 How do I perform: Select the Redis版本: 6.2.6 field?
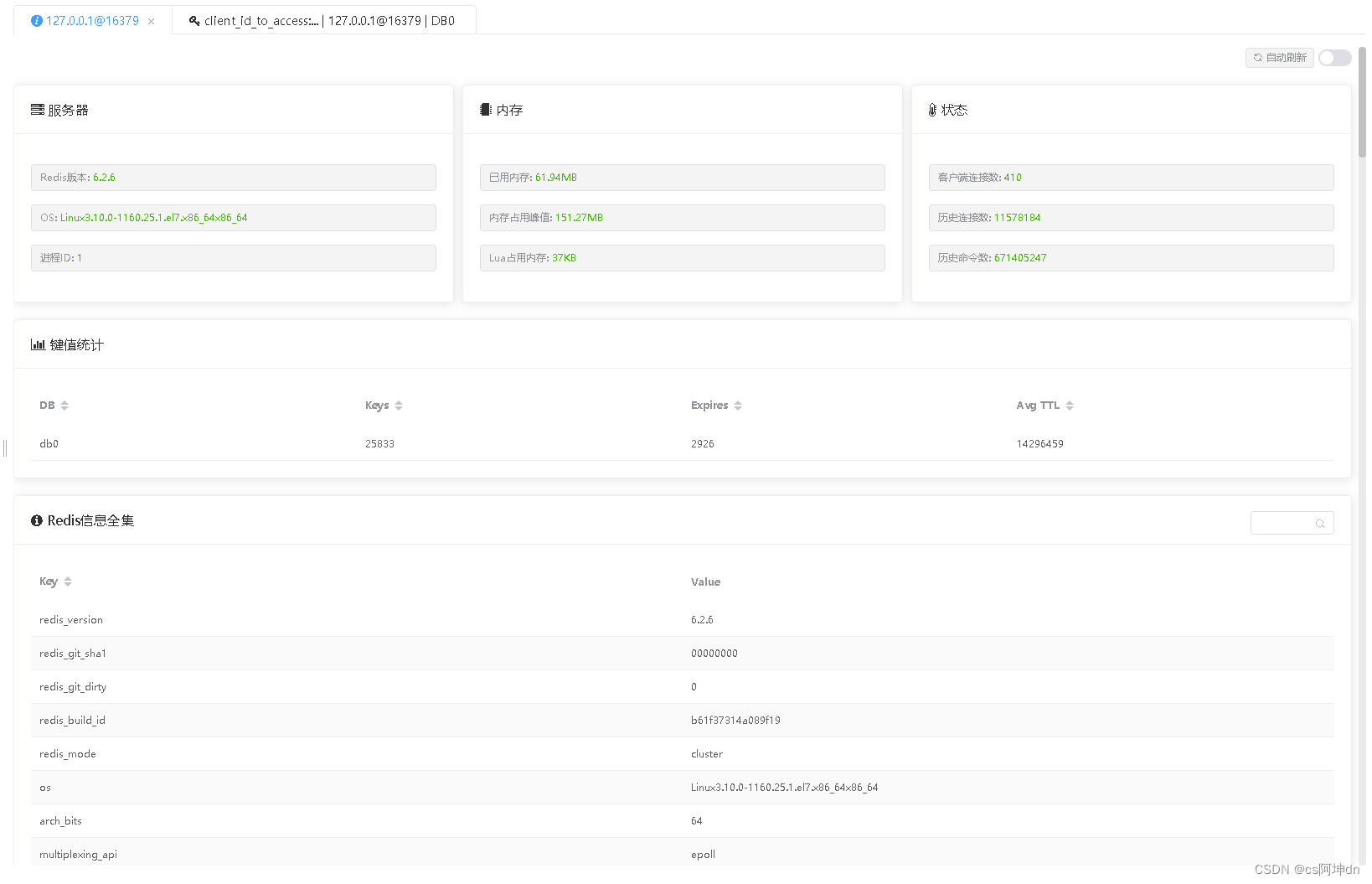point(234,178)
